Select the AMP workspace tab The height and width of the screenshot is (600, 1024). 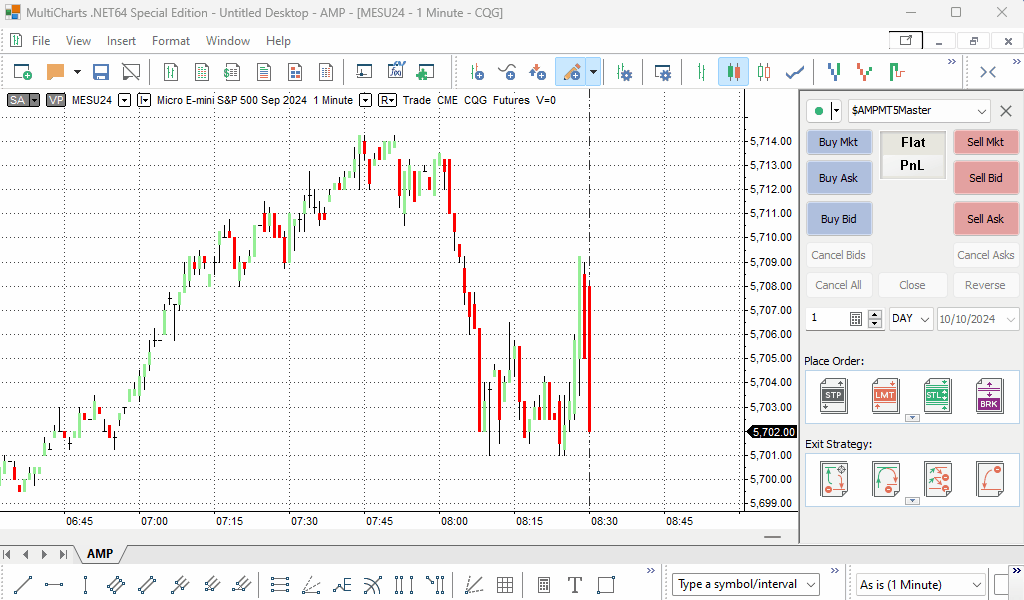[100, 554]
